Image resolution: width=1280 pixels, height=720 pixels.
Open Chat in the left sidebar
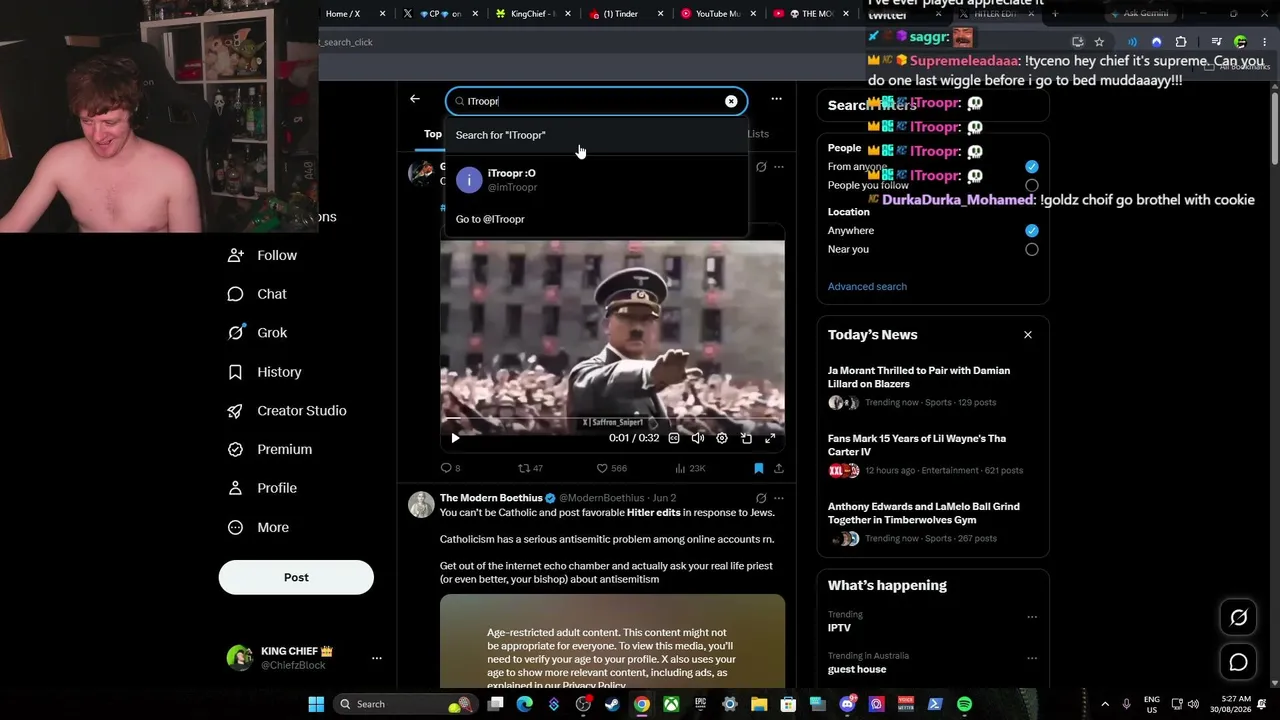257,294
